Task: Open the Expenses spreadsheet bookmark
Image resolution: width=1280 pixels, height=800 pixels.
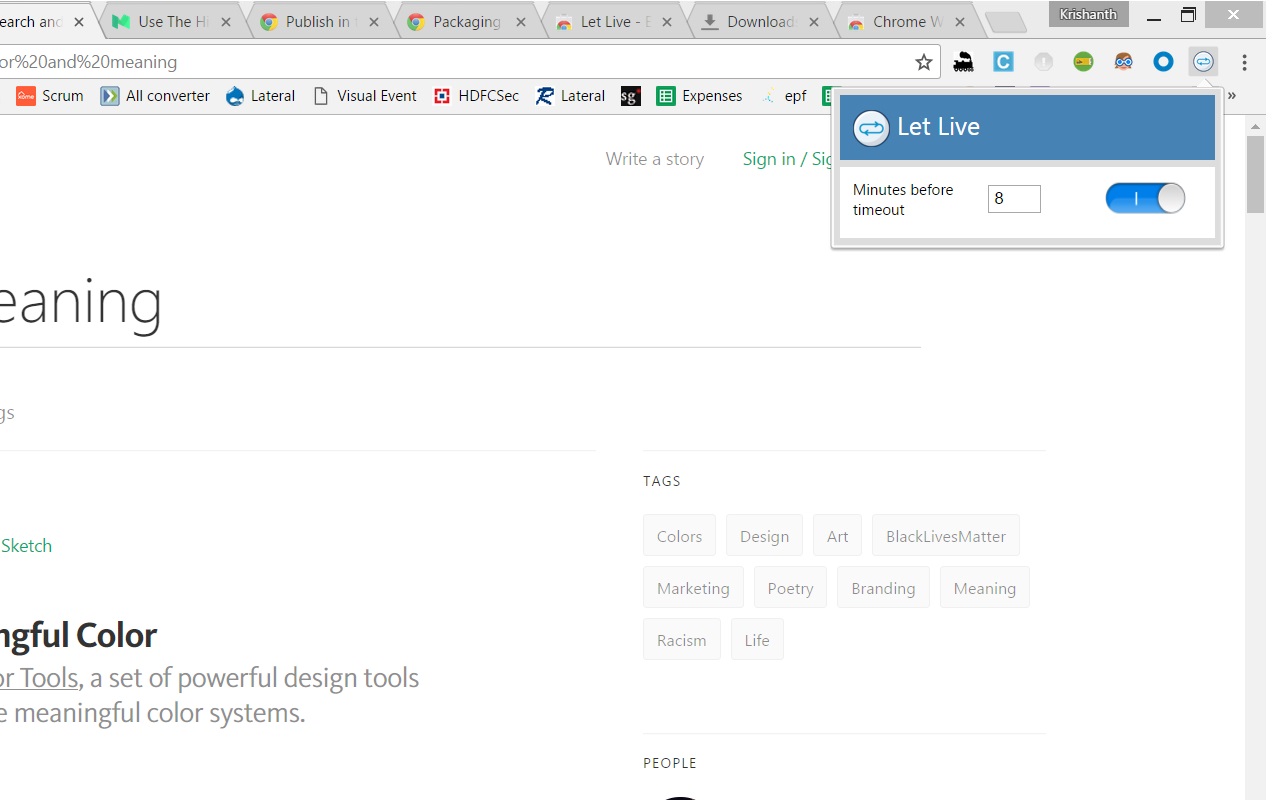Action: 699,96
